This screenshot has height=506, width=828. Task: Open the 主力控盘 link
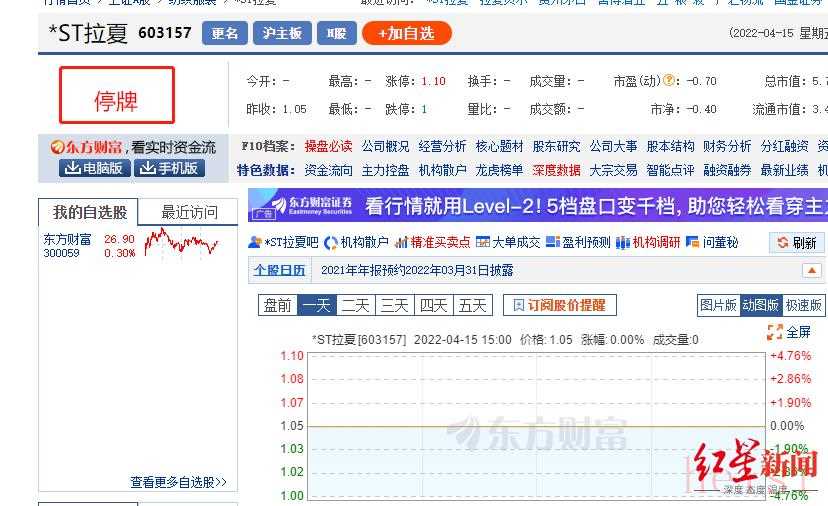[x=385, y=170]
